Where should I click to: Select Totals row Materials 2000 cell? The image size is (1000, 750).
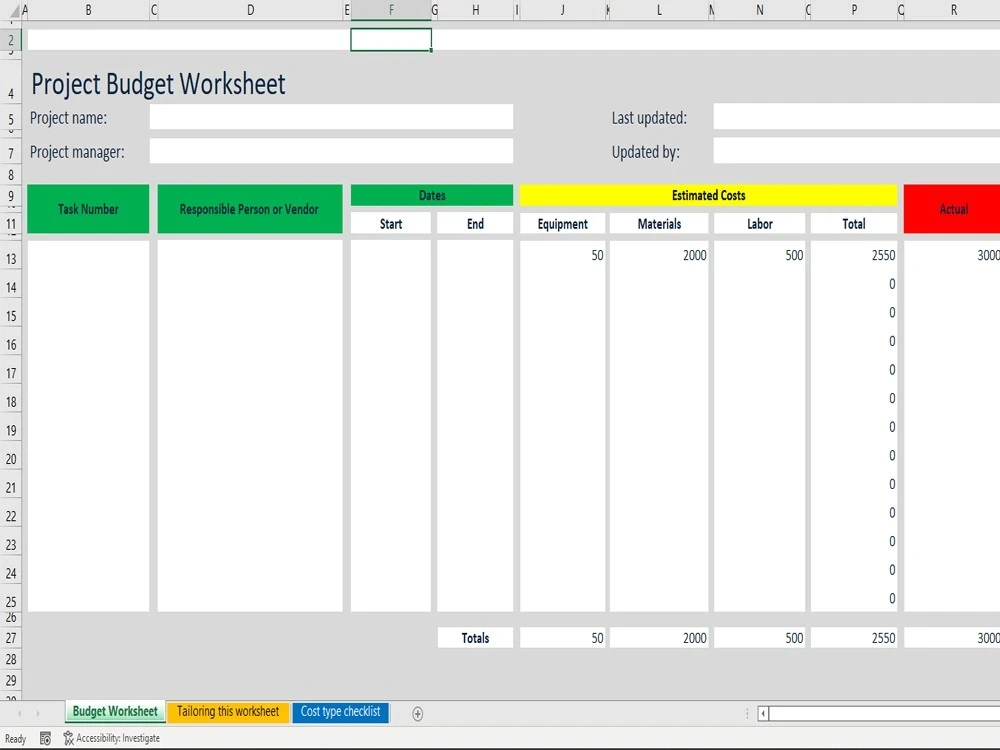point(659,638)
